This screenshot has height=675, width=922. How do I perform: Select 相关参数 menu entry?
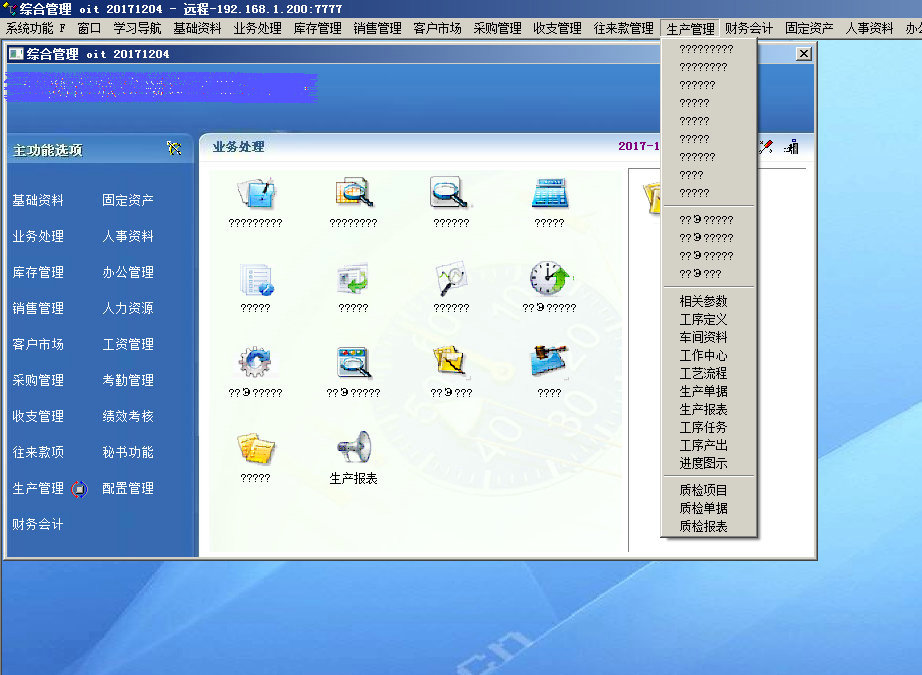703,301
